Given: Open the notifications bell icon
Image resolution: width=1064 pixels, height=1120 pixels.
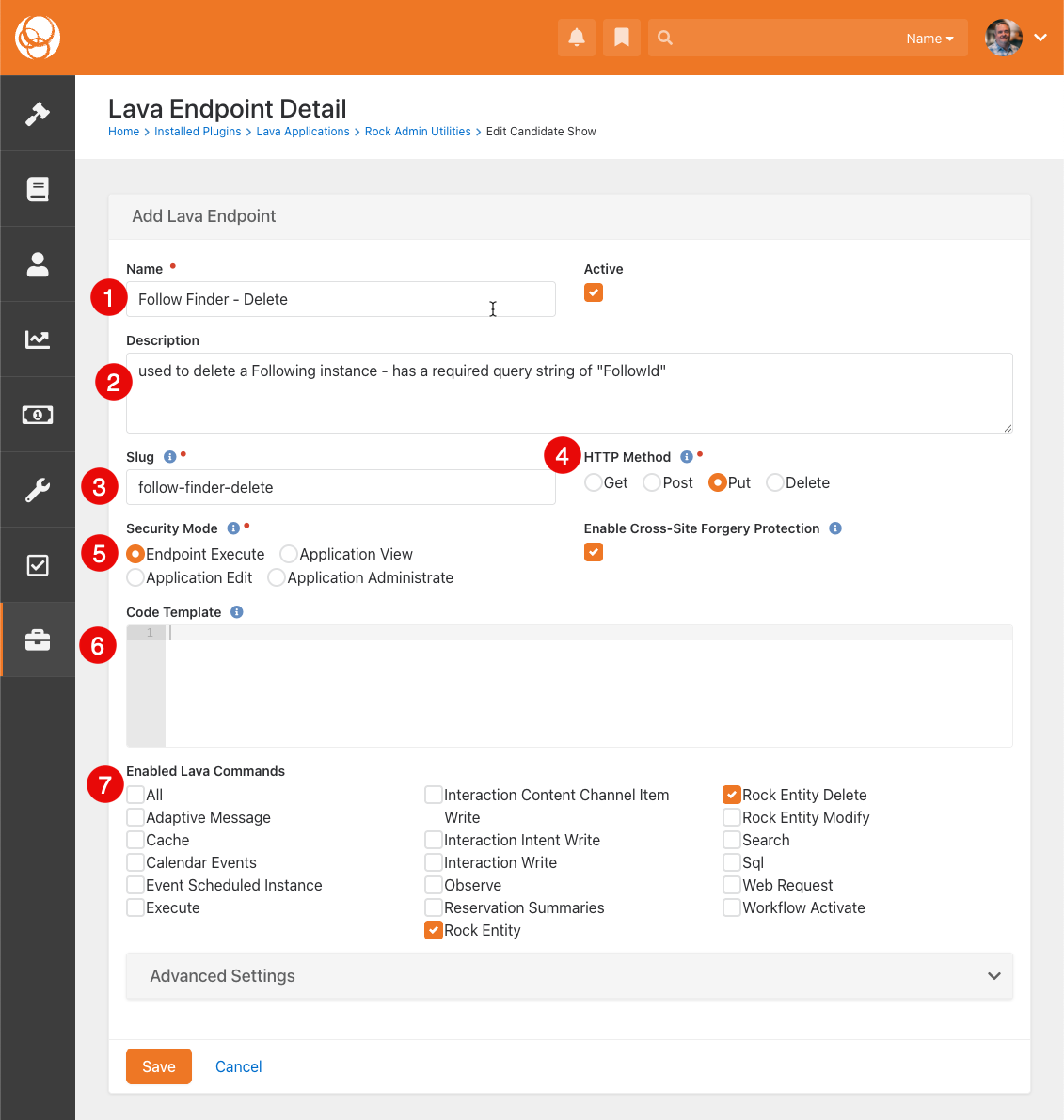Looking at the screenshot, I should click(577, 38).
